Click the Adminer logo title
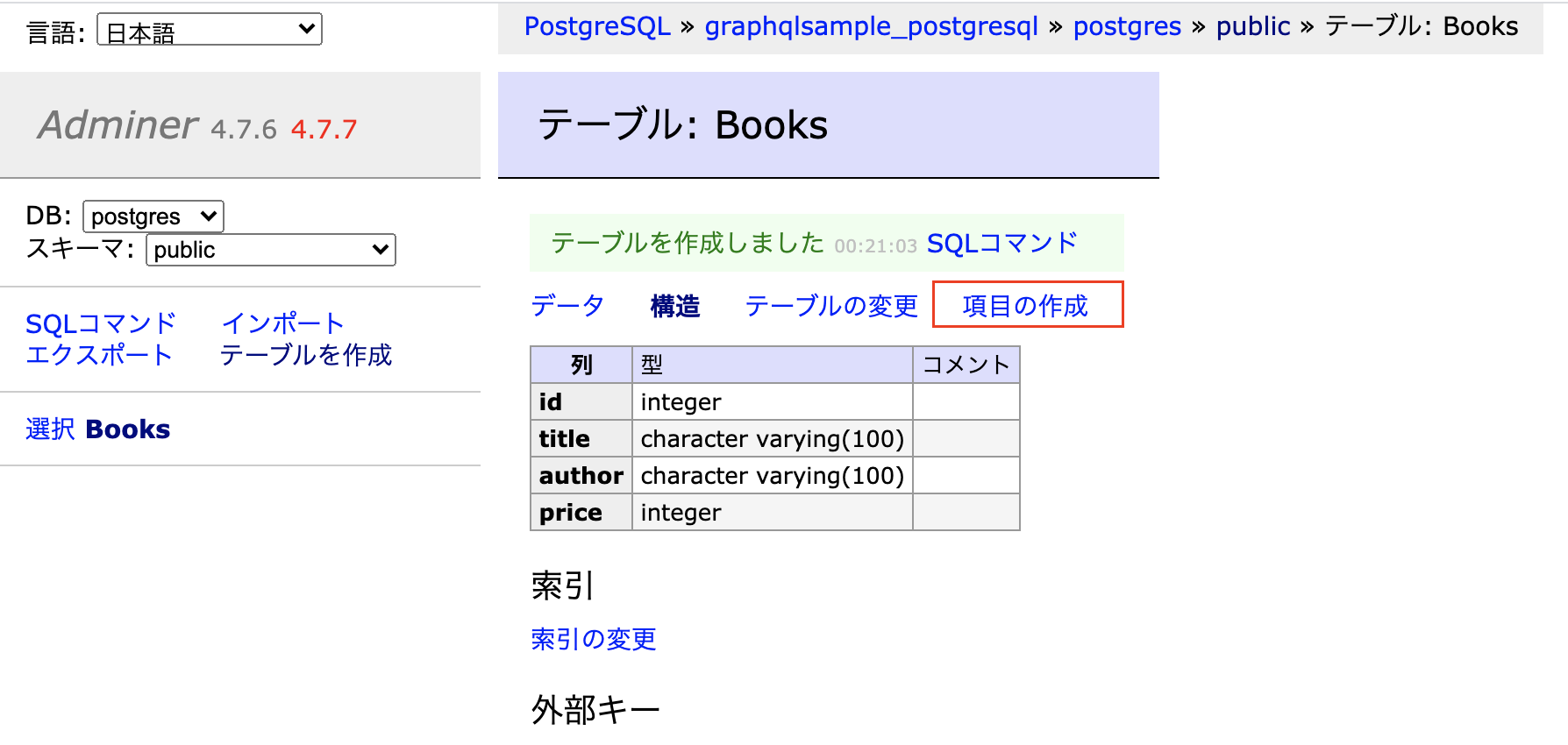The image size is (1568, 745). tap(118, 124)
